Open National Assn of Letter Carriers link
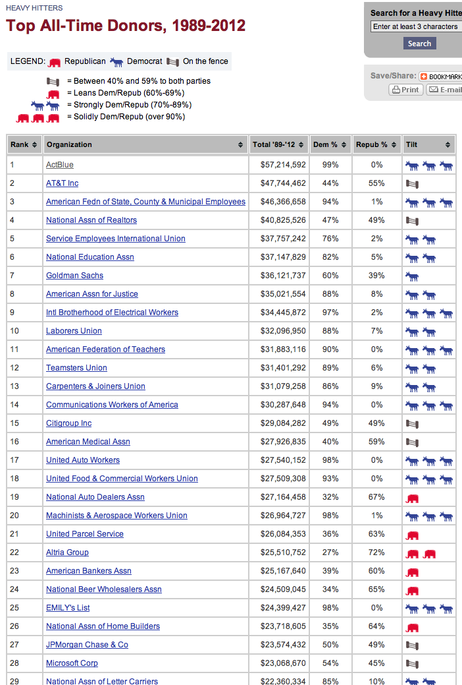Screen dimensions: 462x685 click(102, 681)
